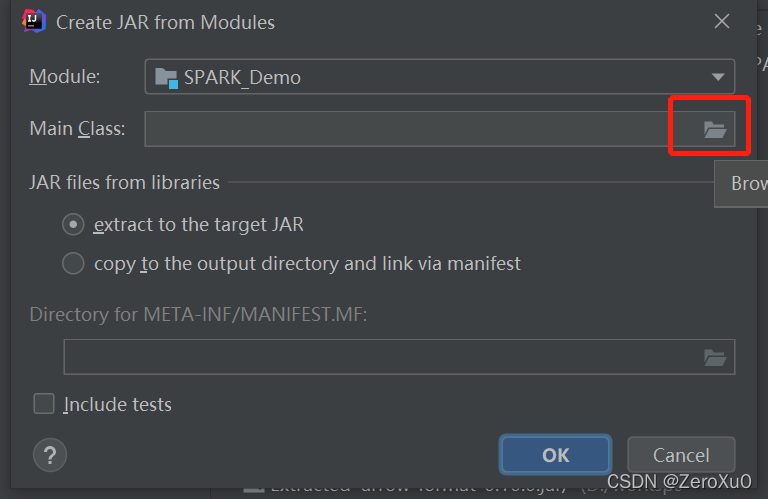Click the SPARK_Demo module folder icon
Screen dimensions: 768x499
(167, 78)
